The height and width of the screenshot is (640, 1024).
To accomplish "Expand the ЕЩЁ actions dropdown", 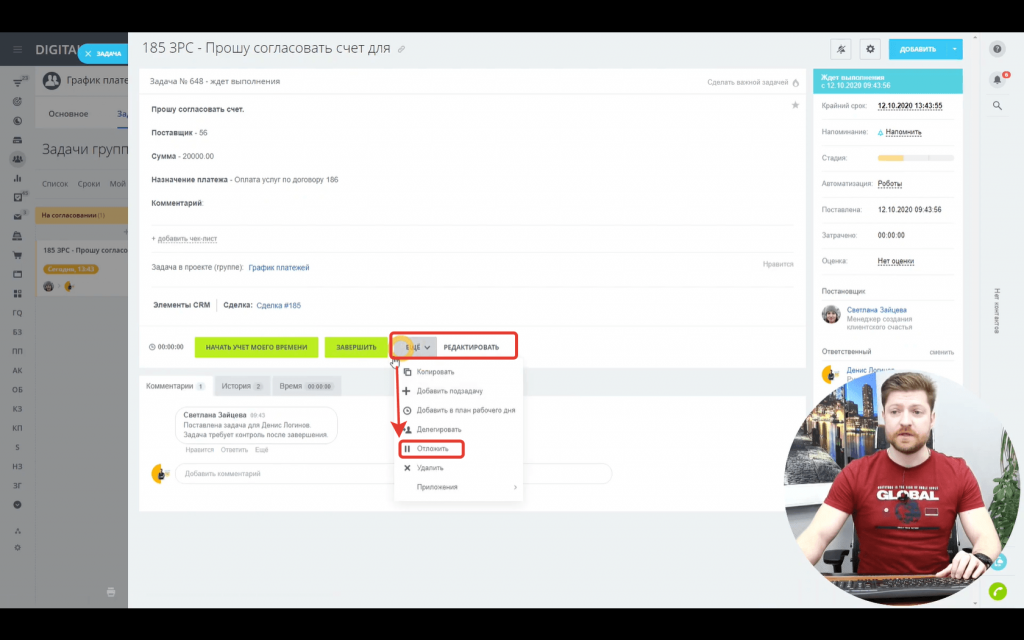I will tap(415, 347).
